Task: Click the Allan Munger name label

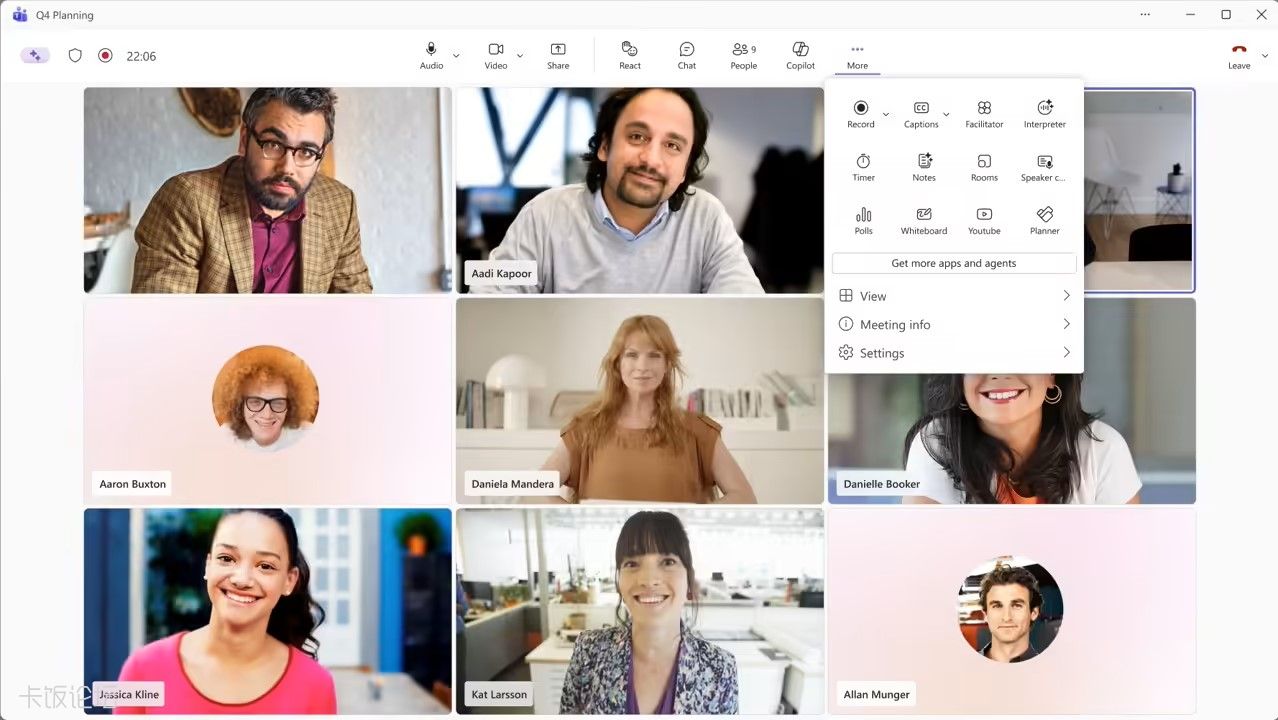Action: click(876, 694)
